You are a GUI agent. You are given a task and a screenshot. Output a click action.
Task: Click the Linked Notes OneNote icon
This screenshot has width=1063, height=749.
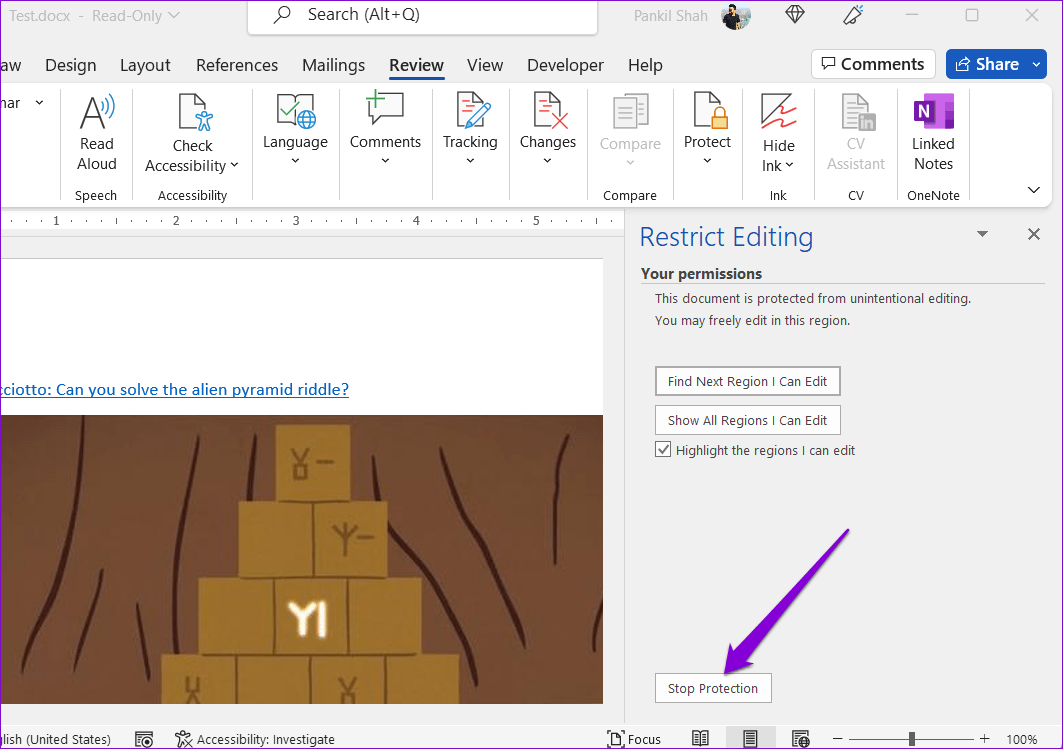tap(933, 113)
